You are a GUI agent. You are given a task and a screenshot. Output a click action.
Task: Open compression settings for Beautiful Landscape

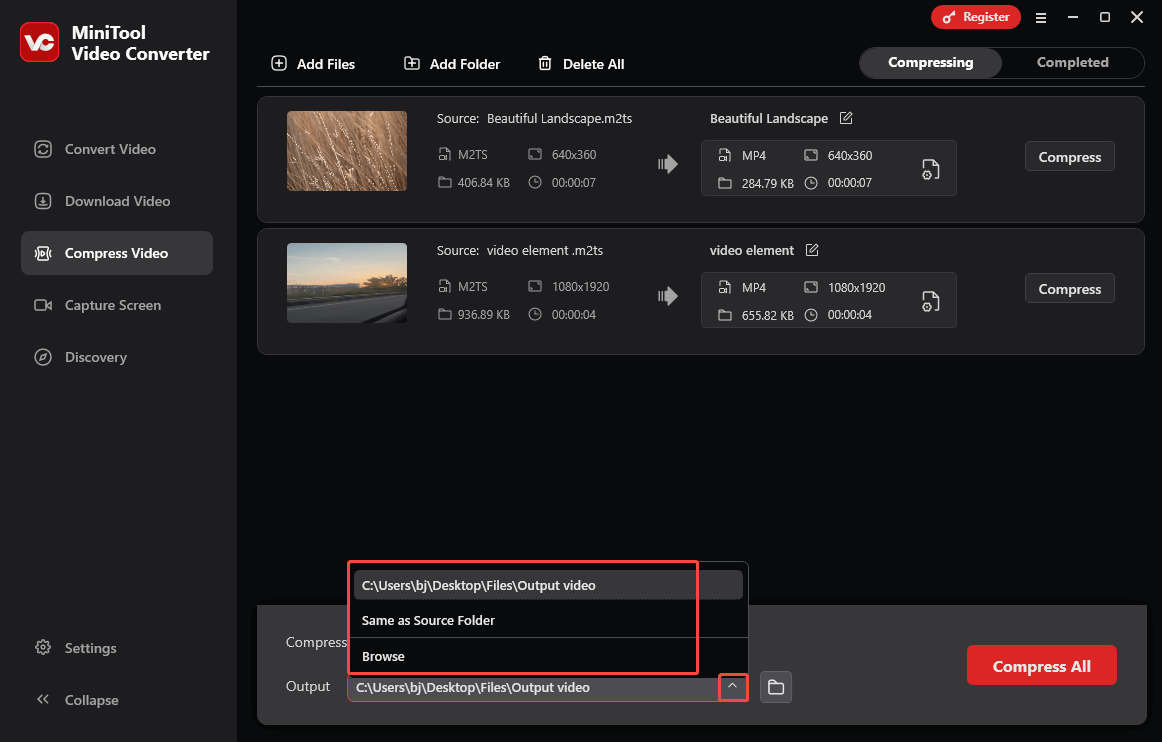pos(930,169)
